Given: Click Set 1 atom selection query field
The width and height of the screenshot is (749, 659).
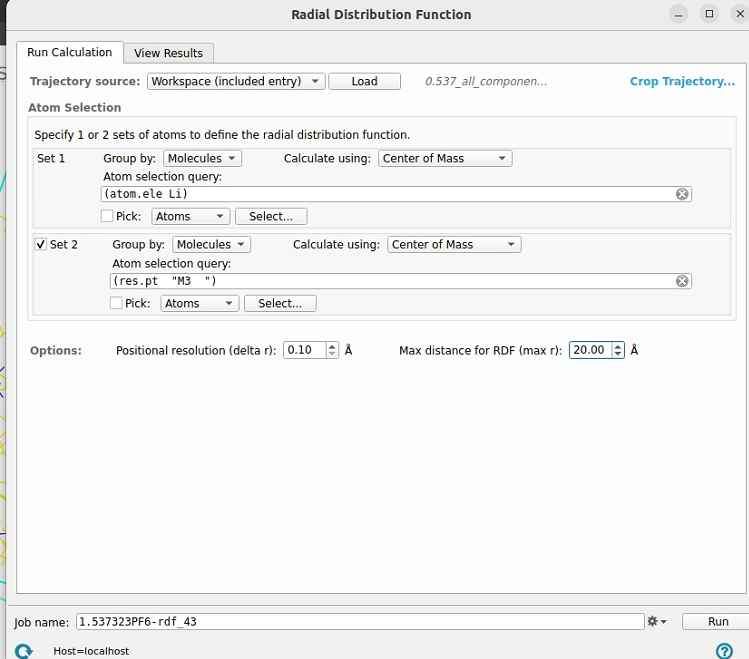Looking at the screenshot, I should pos(396,194).
